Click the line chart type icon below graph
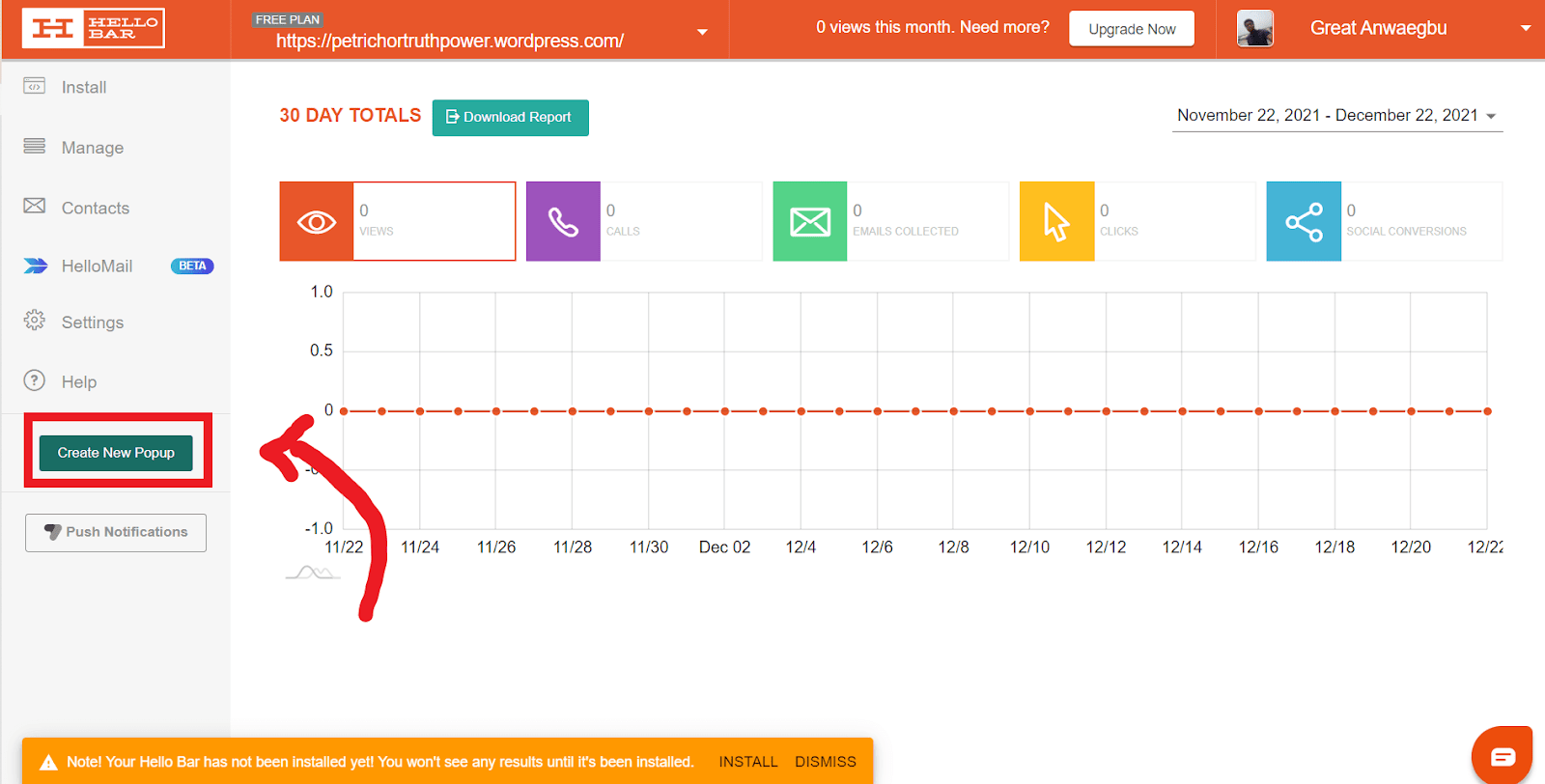Image resolution: width=1545 pixels, height=784 pixels. (313, 573)
